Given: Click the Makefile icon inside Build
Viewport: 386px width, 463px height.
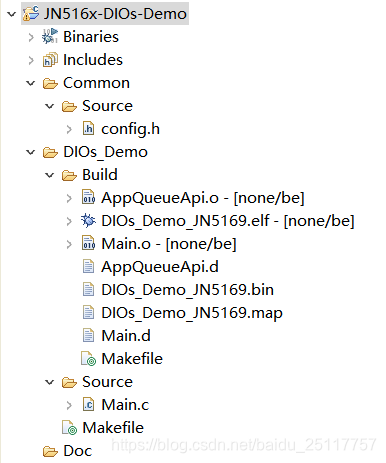Looking at the screenshot, I should (89, 359).
